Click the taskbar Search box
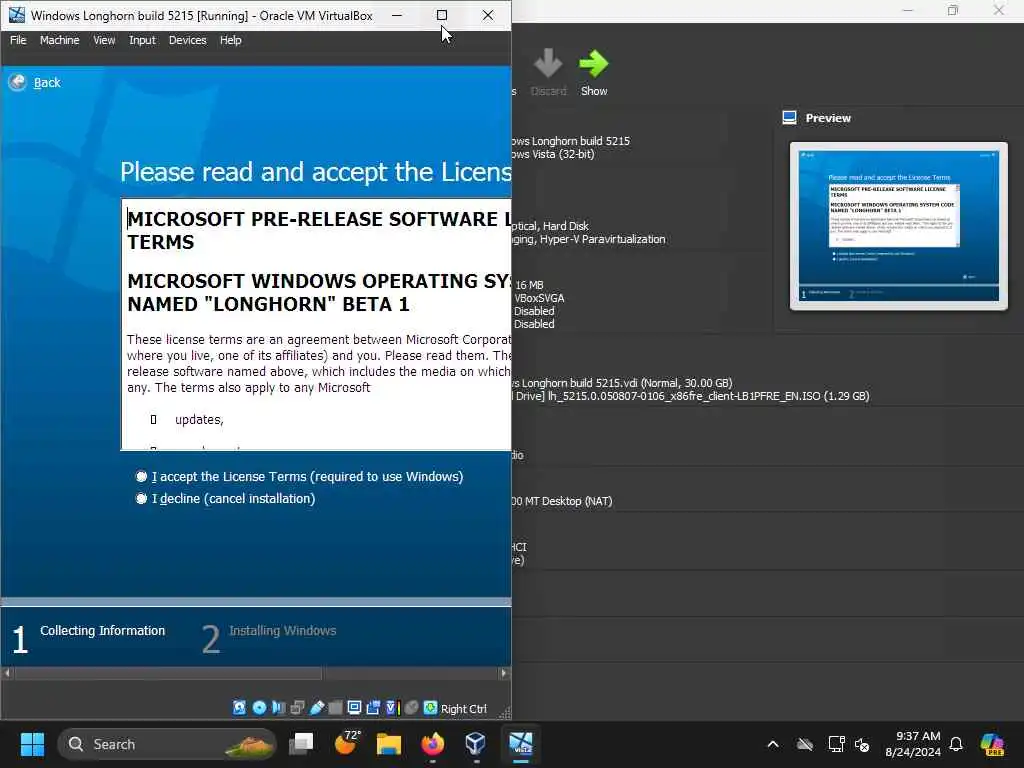Screen dimensions: 1024x768 click(x=167, y=744)
